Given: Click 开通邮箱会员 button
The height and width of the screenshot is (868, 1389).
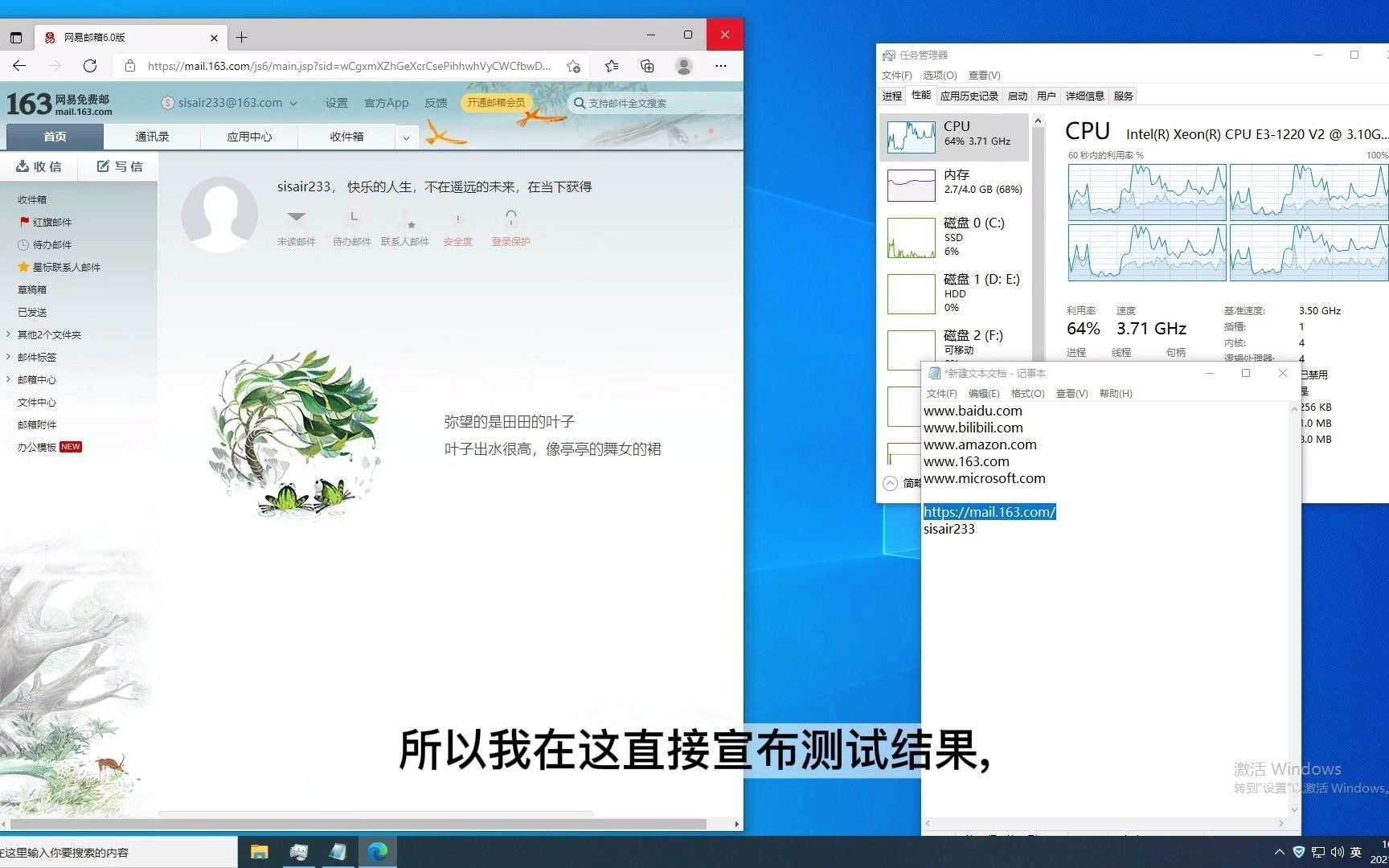Looking at the screenshot, I should click(x=496, y=102).
